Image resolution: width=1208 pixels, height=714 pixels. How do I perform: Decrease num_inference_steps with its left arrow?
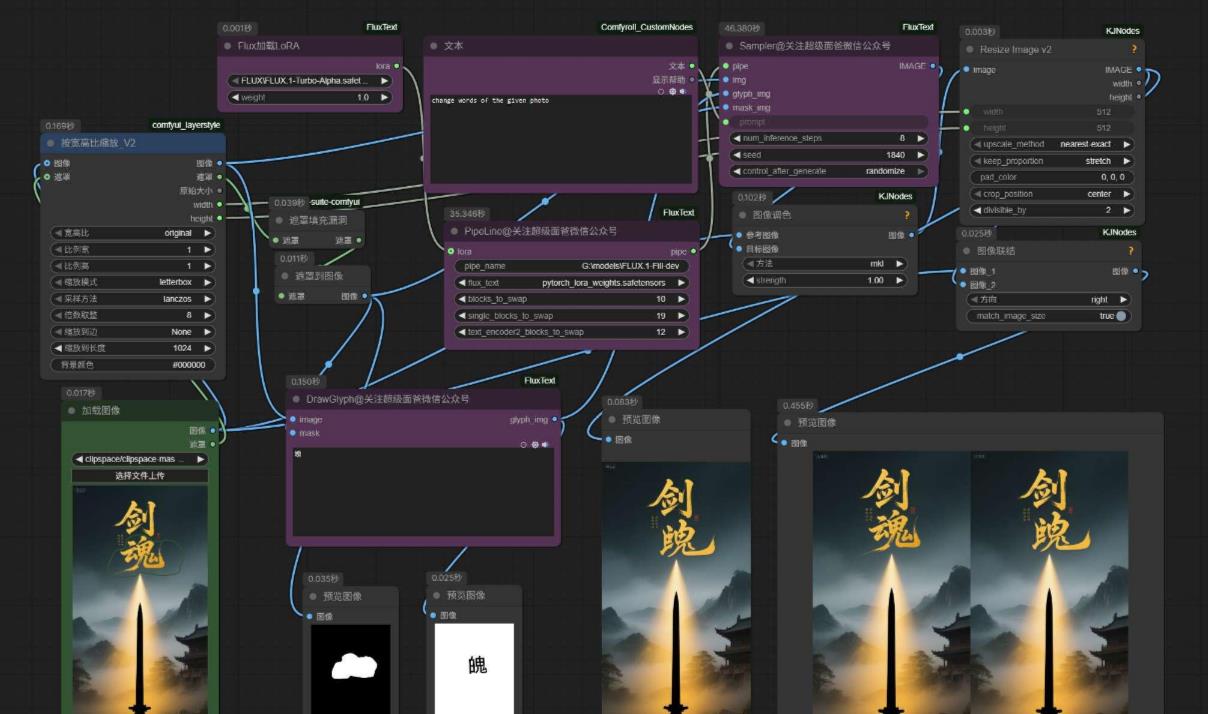[x=738, y=138]
